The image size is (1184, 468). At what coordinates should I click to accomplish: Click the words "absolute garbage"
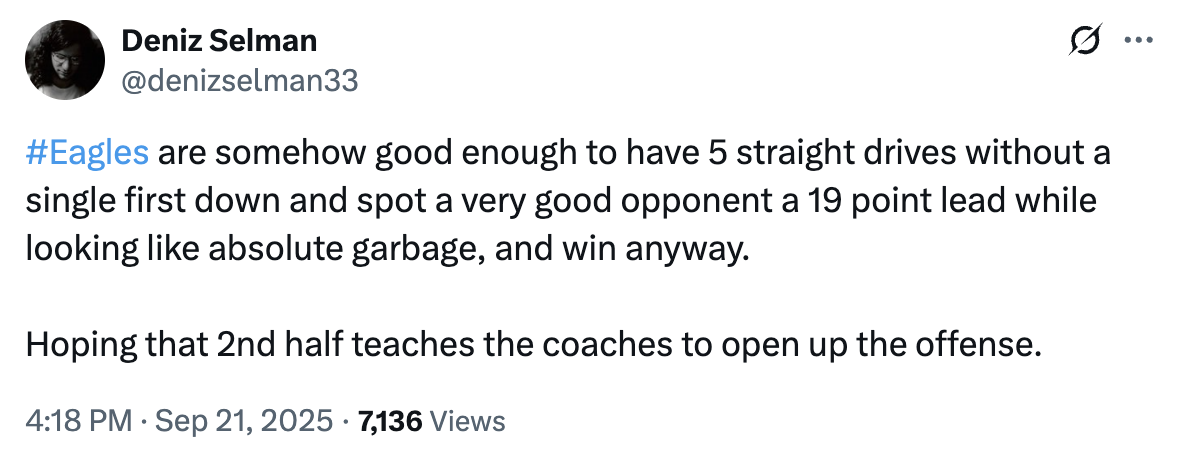347,250
